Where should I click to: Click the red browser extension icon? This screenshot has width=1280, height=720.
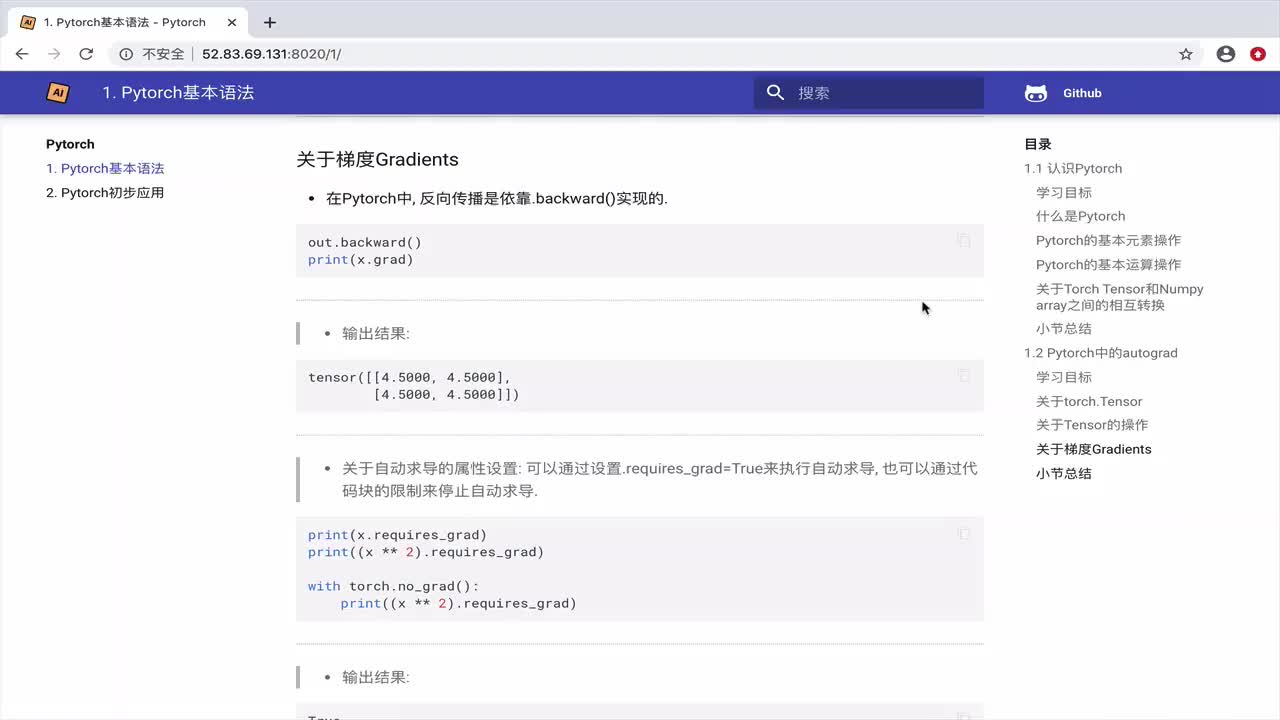tap(1258, 54)
